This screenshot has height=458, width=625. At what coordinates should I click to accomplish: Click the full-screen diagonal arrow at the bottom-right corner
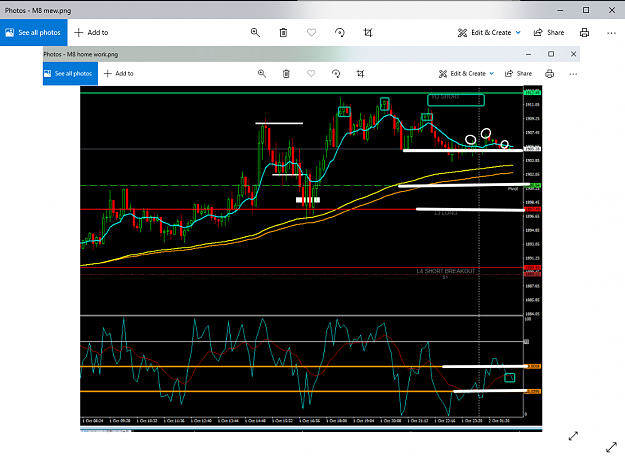611,447
